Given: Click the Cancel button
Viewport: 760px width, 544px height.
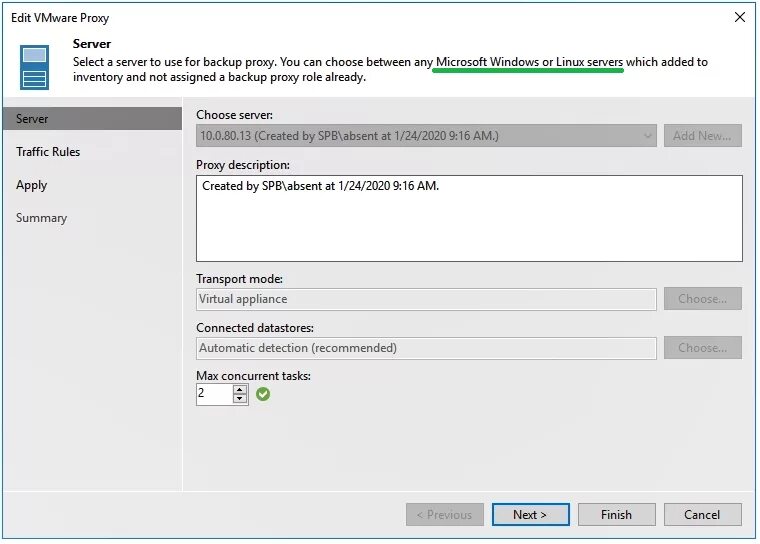Looking at the screenshot, I should coord(702,514).
